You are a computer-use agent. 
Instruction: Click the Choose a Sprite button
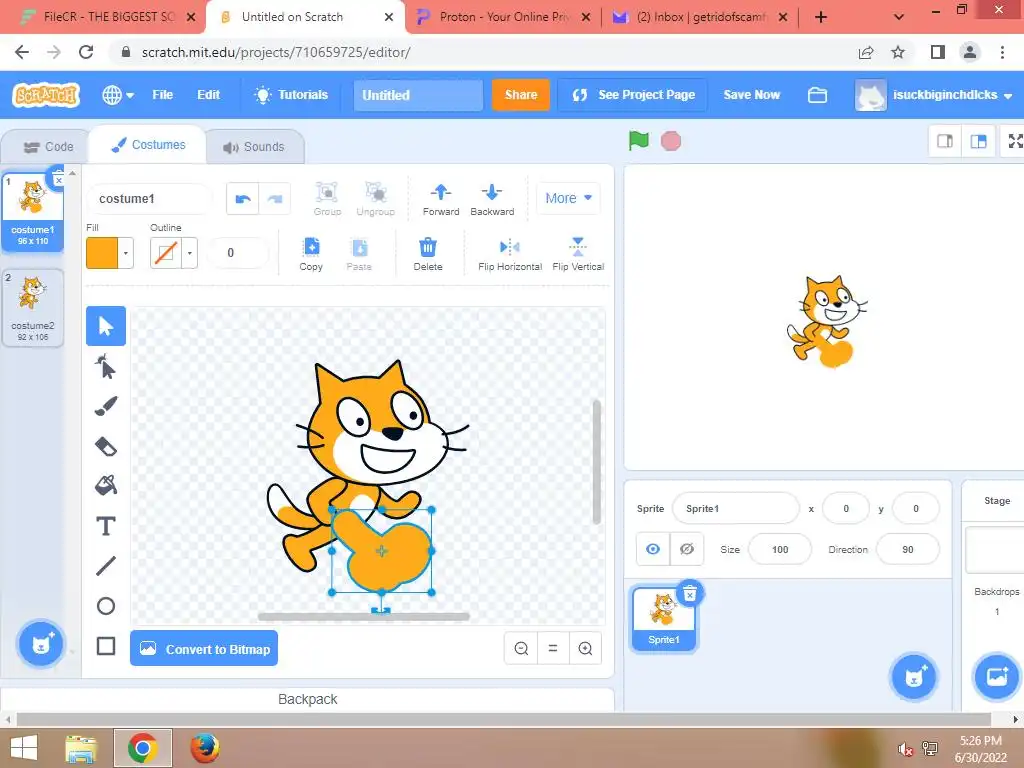pos(914,677)
